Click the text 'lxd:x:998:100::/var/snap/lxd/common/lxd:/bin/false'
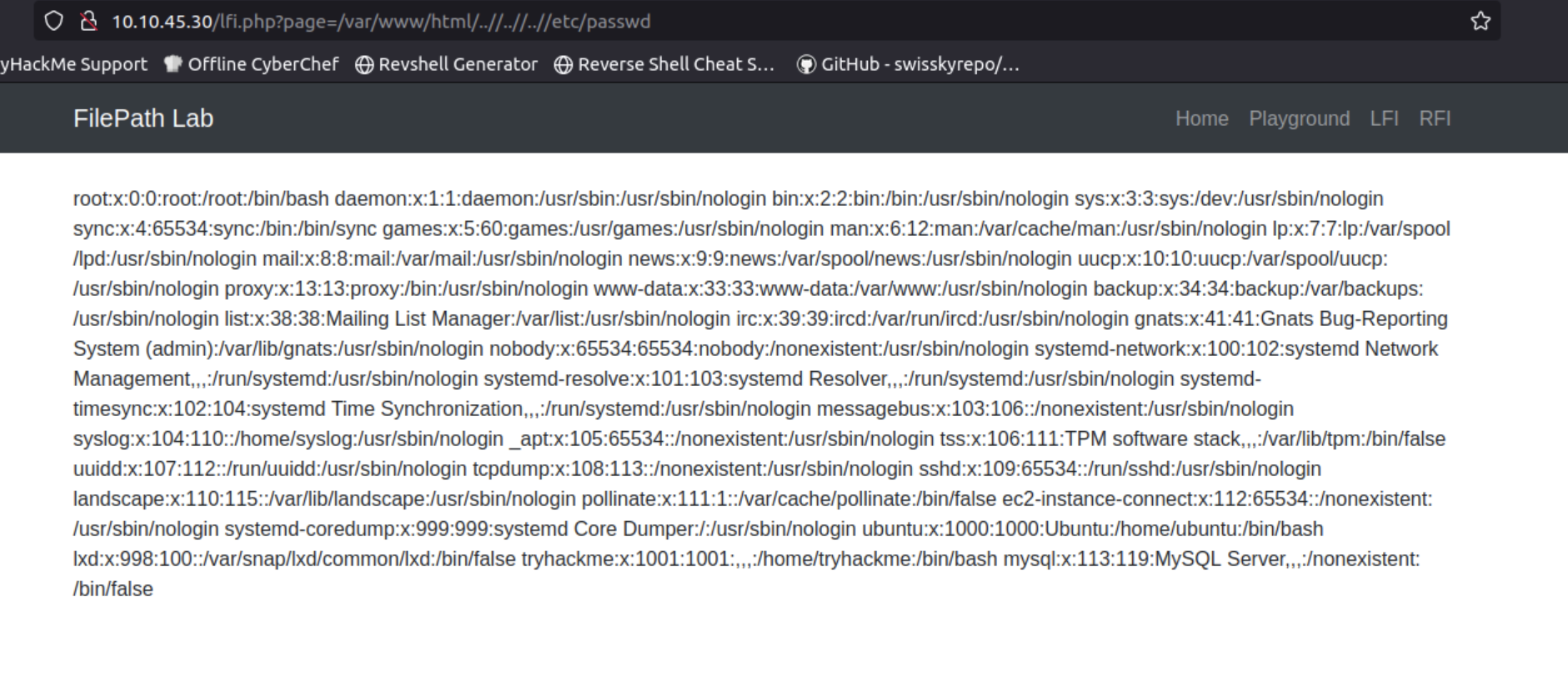The image size is (1568, 681). pos(294,558)
